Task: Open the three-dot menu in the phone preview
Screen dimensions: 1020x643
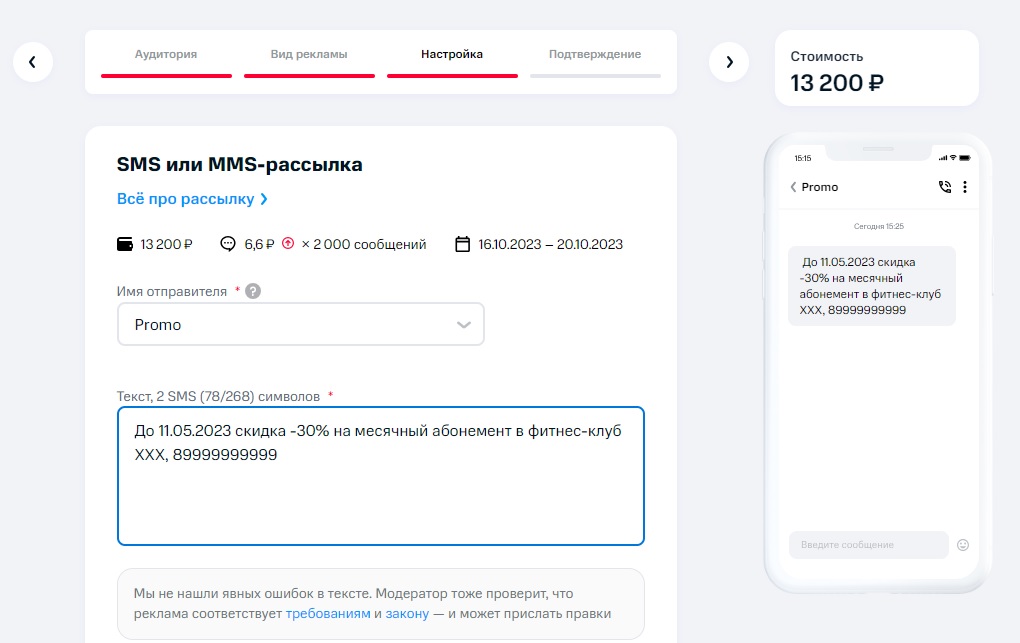Action: tap(964, 187)
